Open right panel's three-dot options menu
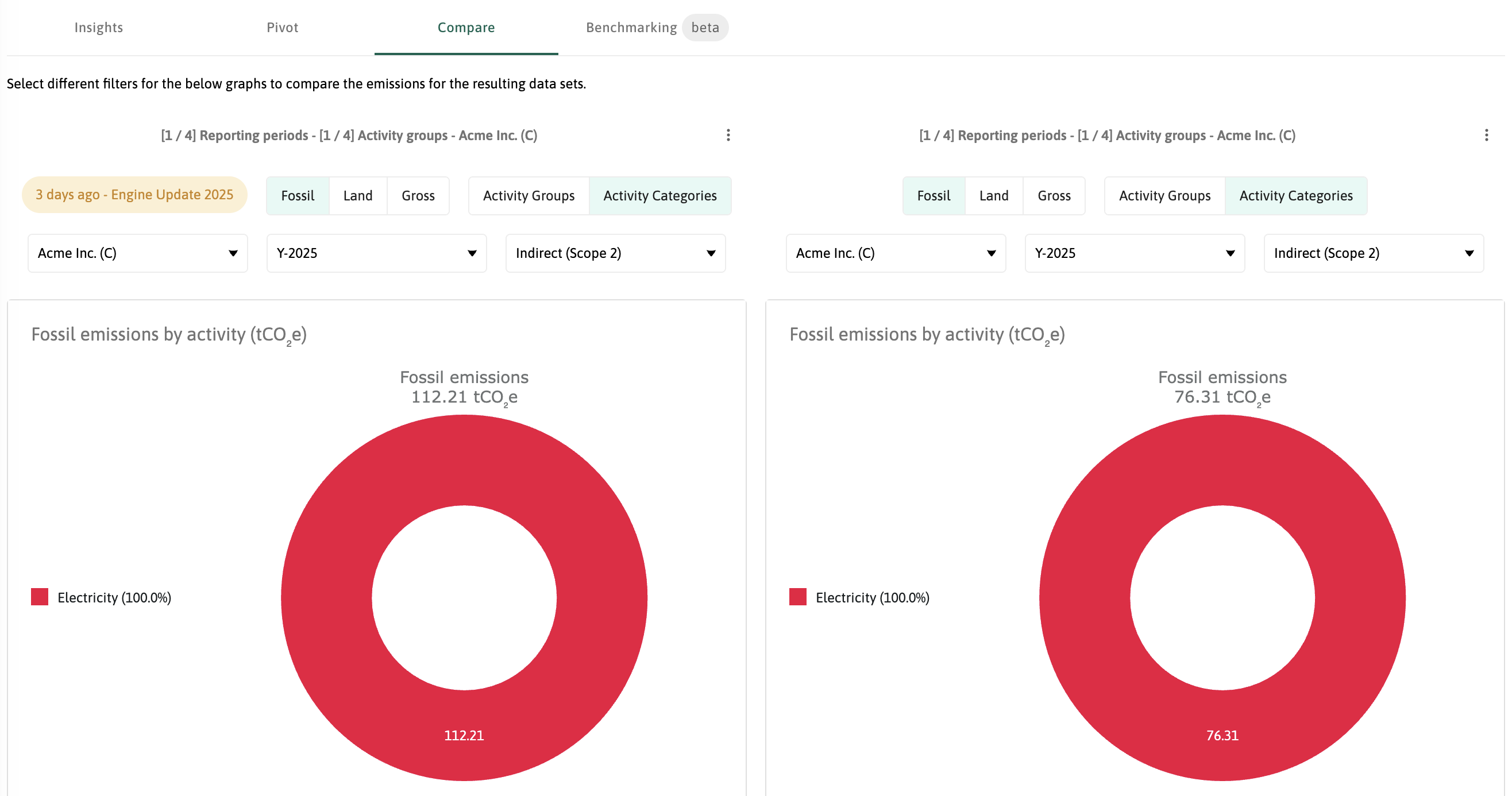 coord(1486,136)
